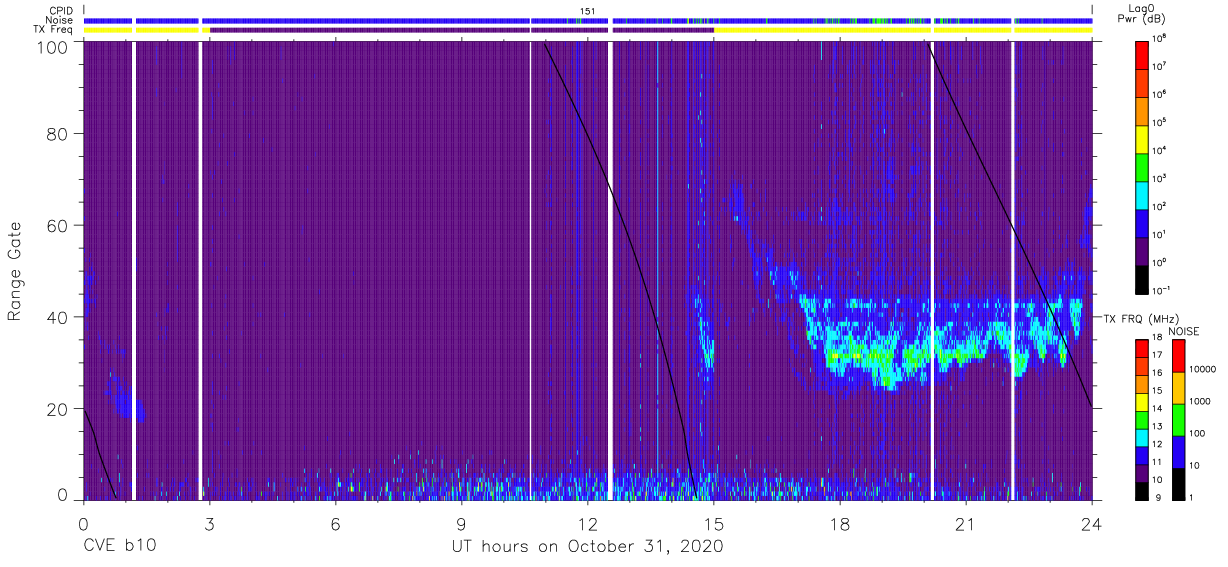Click the green segment of NOISE colorbar
1228x567 pixels.
tap(1178, 419)
